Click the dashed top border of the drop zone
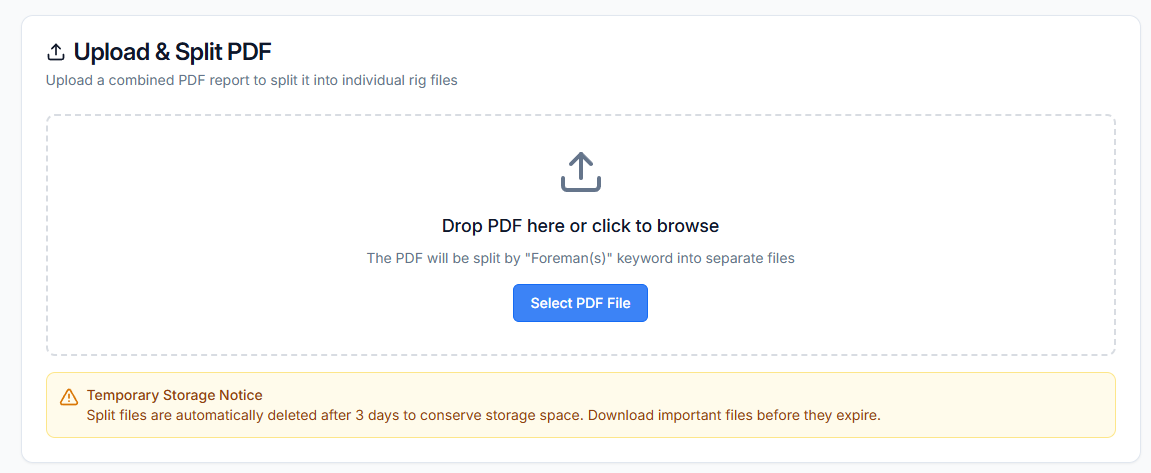Screen dimensions: 1151x473 tap(580, 115)
